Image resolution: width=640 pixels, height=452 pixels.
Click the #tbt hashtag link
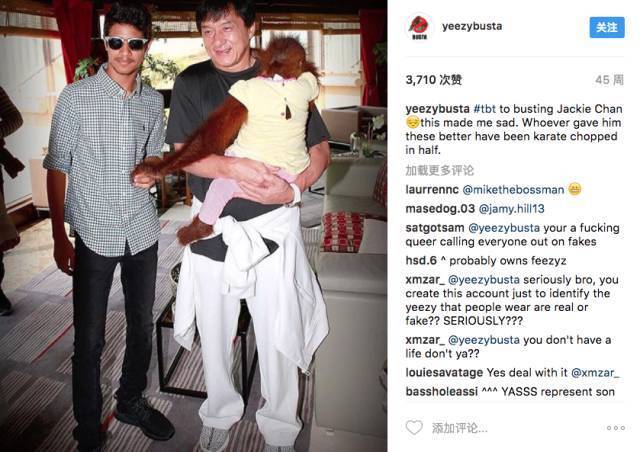[x=484, y=109]
